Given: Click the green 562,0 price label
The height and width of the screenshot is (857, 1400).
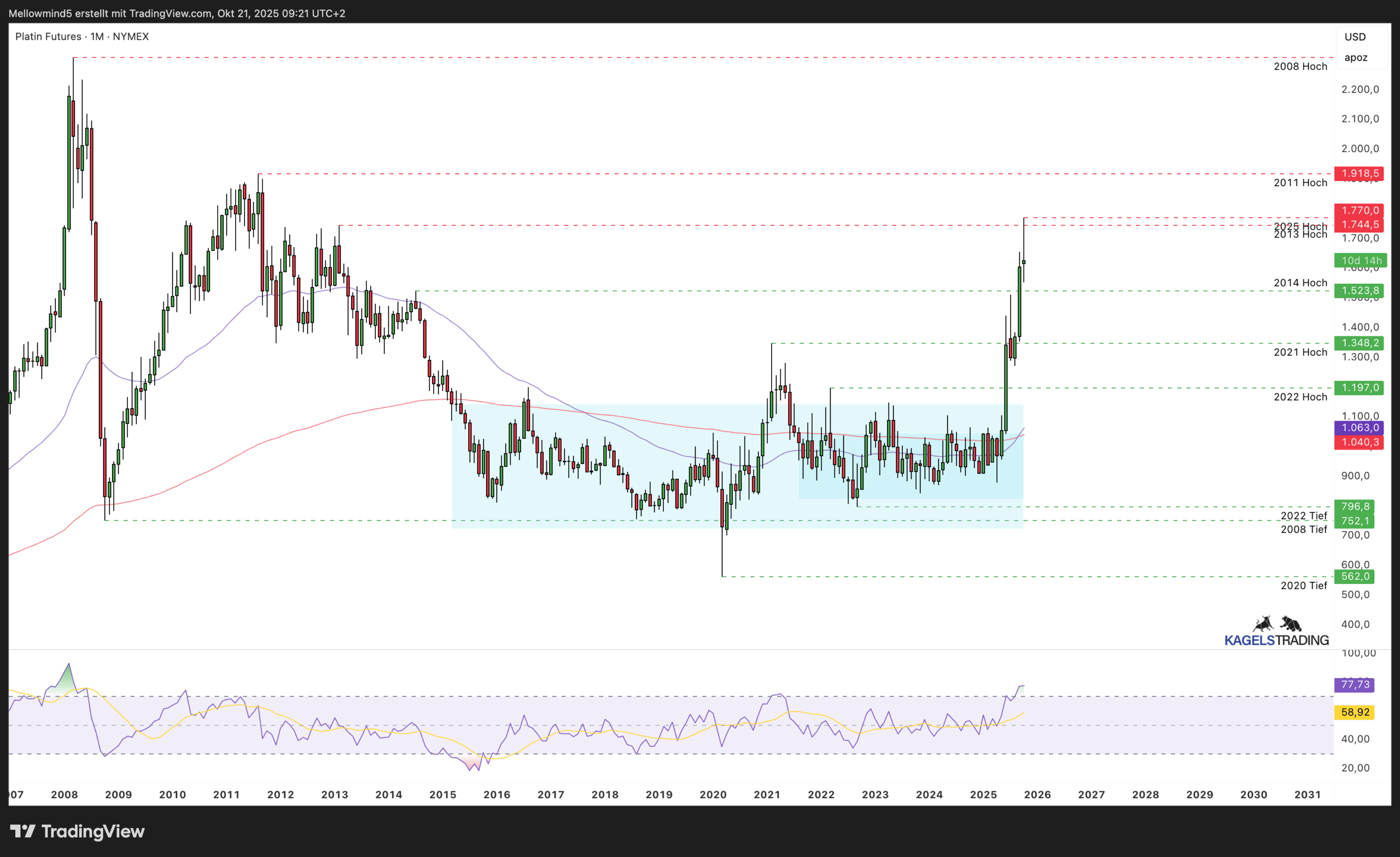Looking at the screenshot, I should [x=1355, y=576].
